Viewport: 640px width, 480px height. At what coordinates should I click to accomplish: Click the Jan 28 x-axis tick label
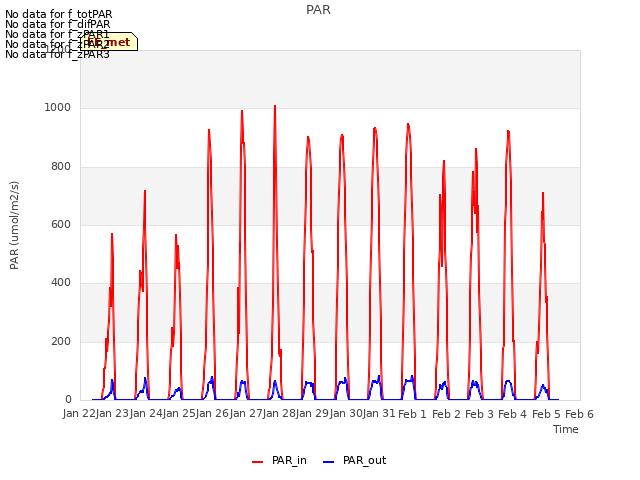coord(279,414)
